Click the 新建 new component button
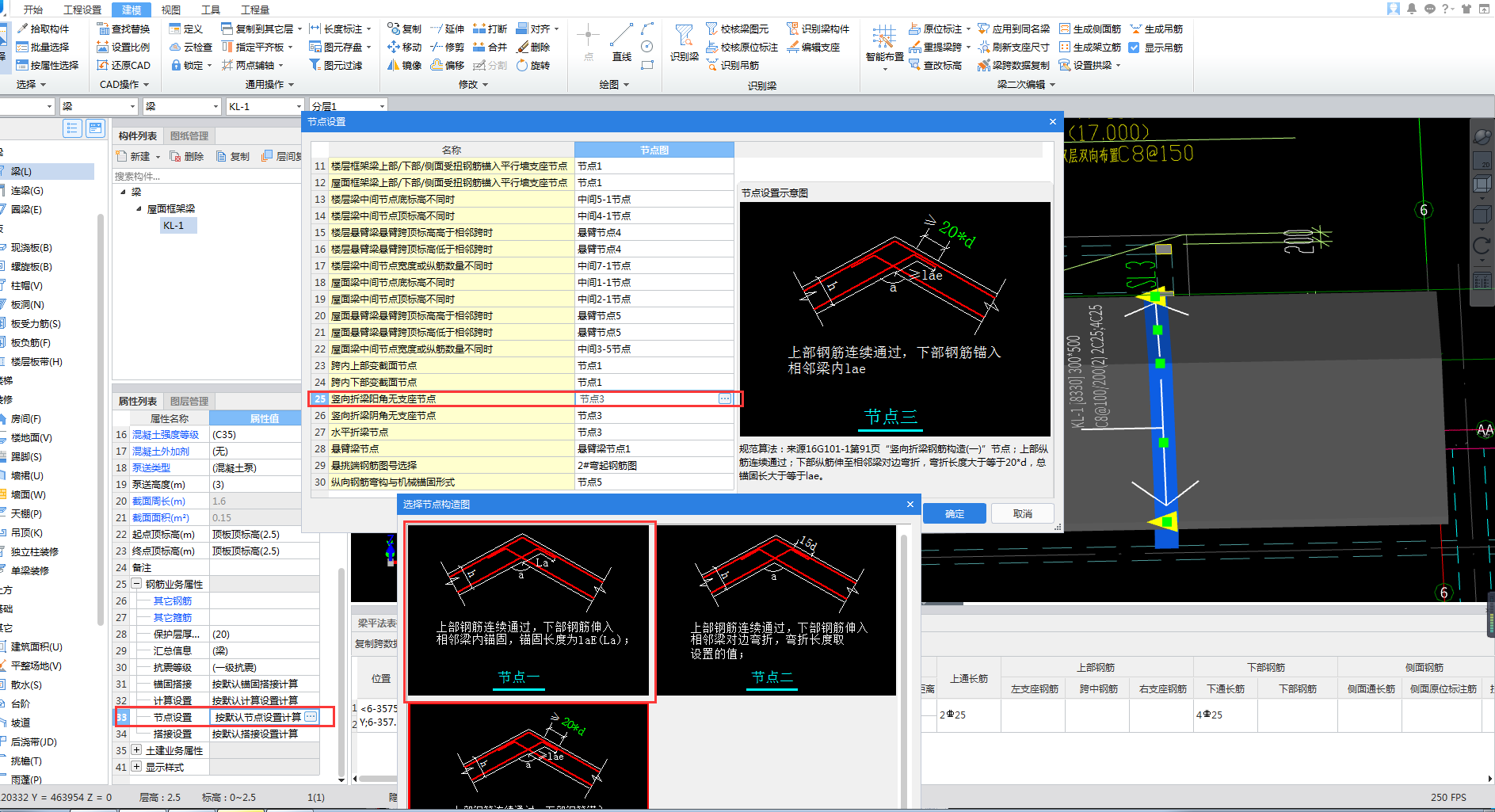 click(139, 156)
